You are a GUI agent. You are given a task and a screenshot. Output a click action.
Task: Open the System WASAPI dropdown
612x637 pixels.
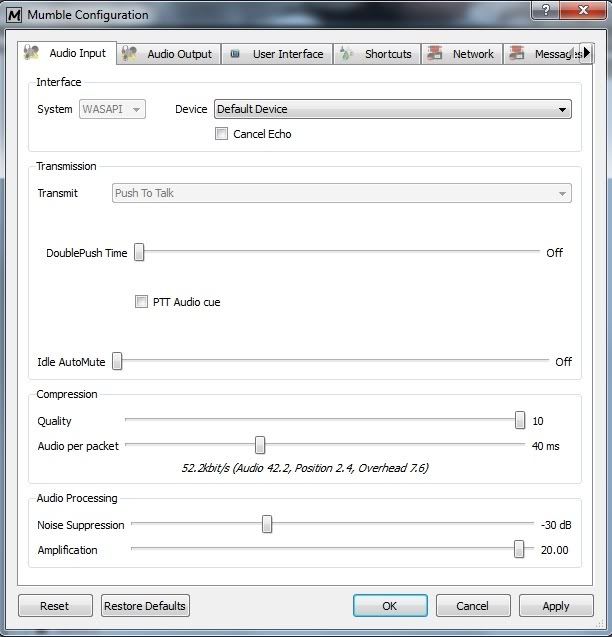(x=112, y=110)
